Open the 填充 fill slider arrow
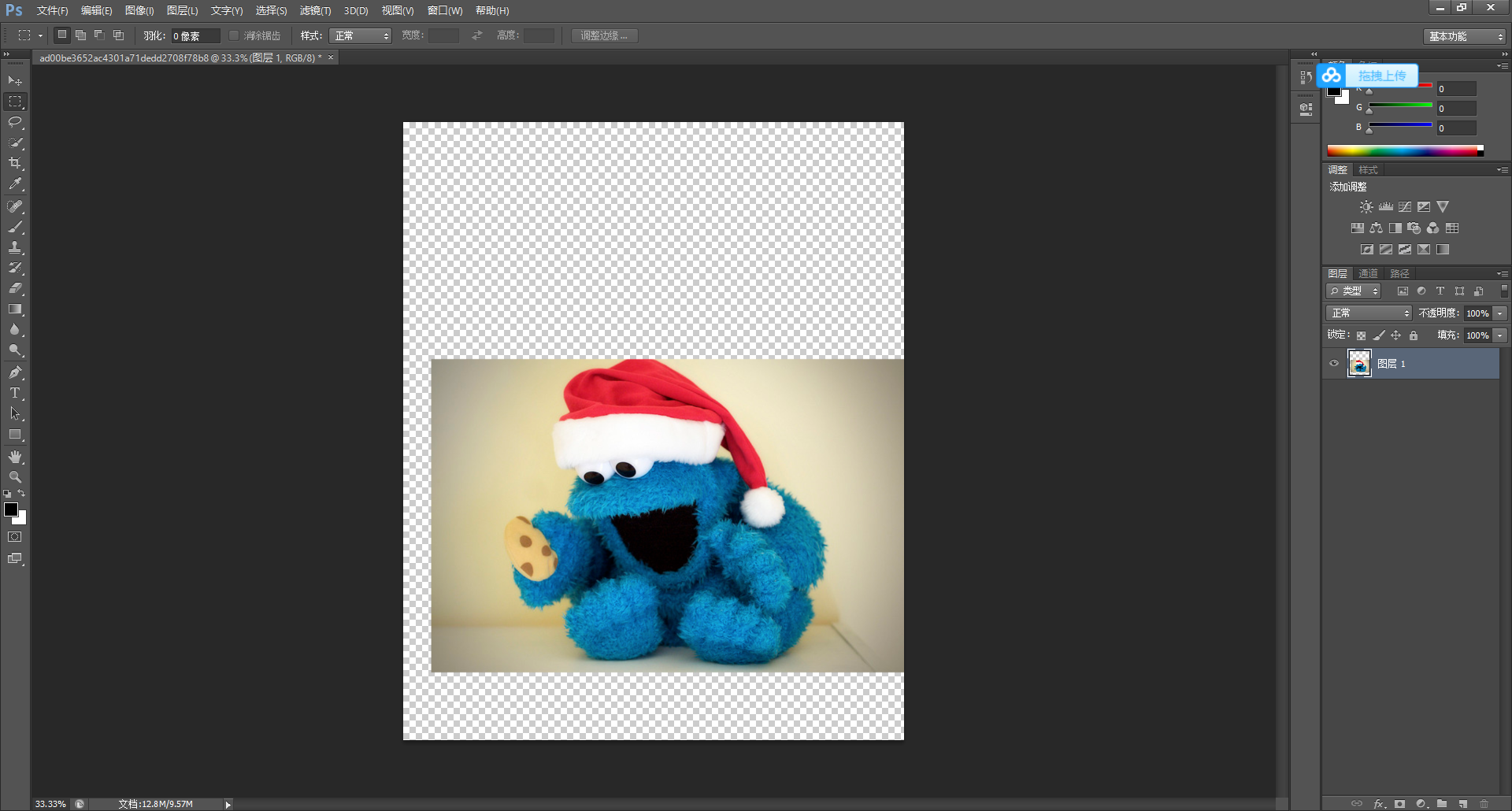The image size is (1512, 811). tap(1500, 335)
